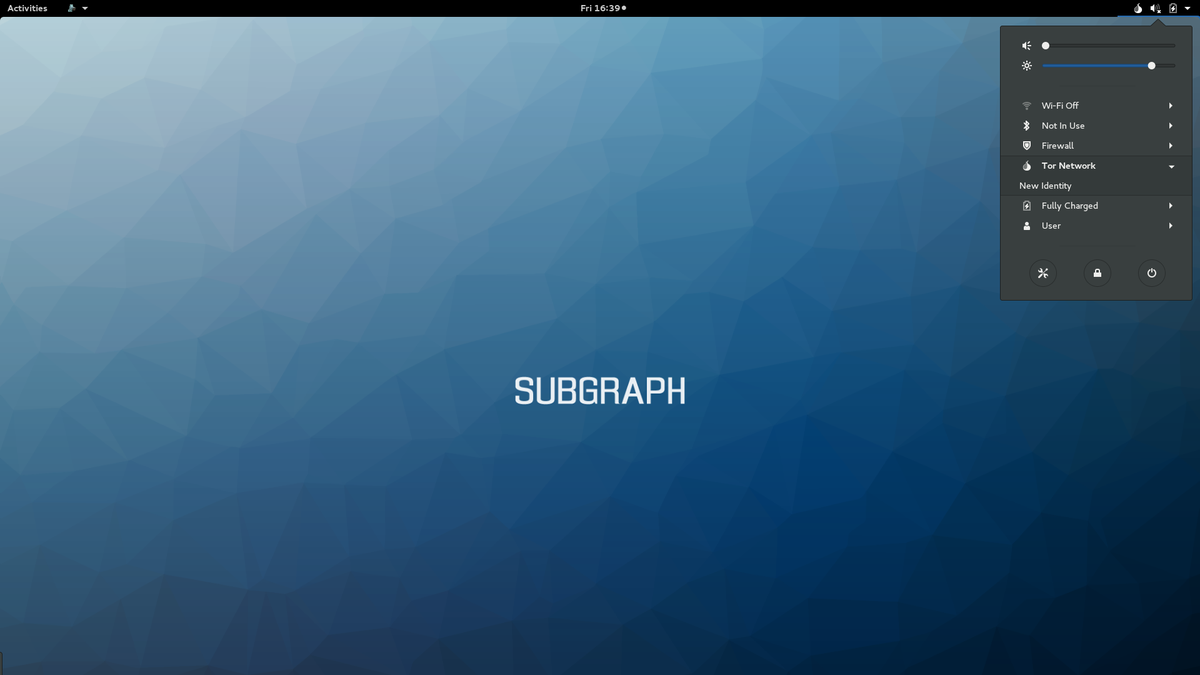The width and height of the screenshot is (1200, 675).
Task: Click the Firewall shield icon
Action: pyautogui.click(x=1026, y=146)
